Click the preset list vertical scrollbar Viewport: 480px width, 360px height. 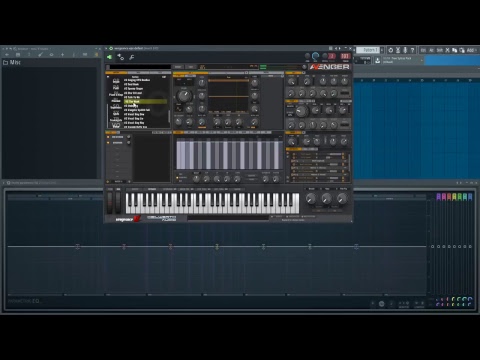point(169,116)
